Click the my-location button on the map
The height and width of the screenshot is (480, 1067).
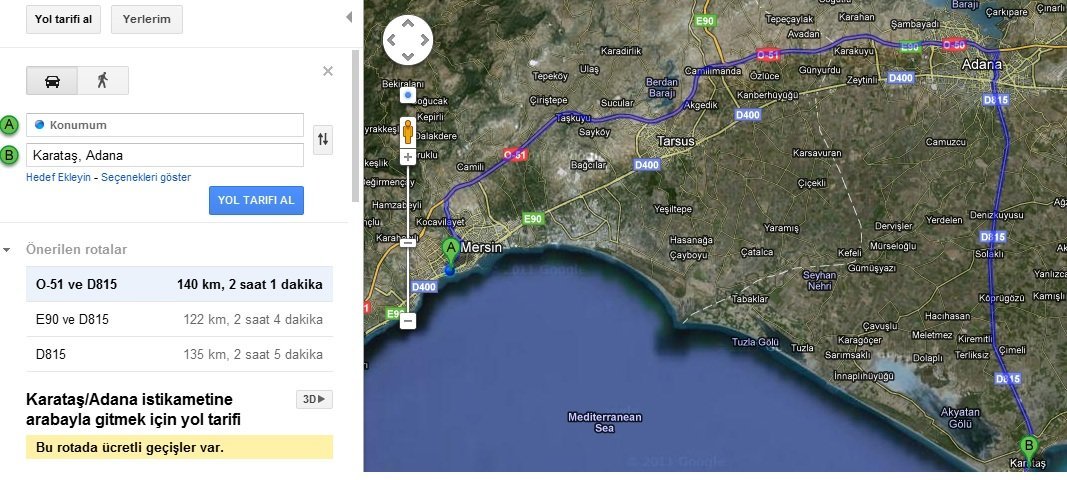[408, 95]
